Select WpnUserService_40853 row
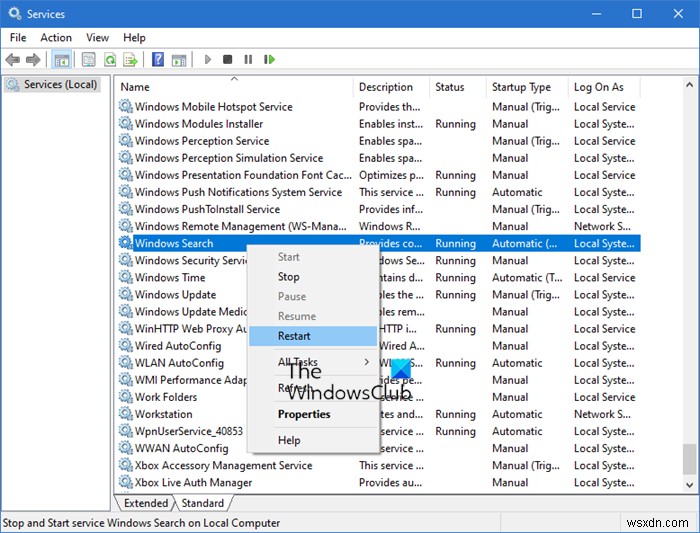This screenshot has width=700, height=533. tap(189, 431)
